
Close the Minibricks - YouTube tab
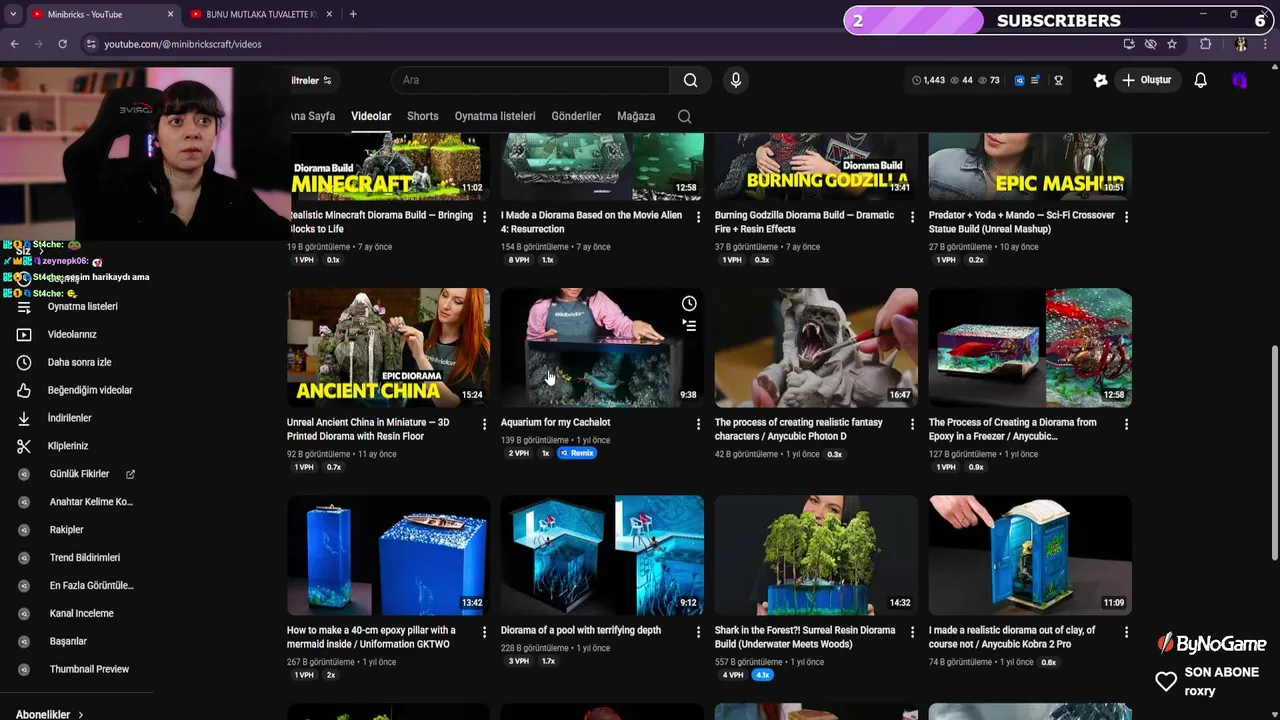pyautogui.click(x=170, y=14)
